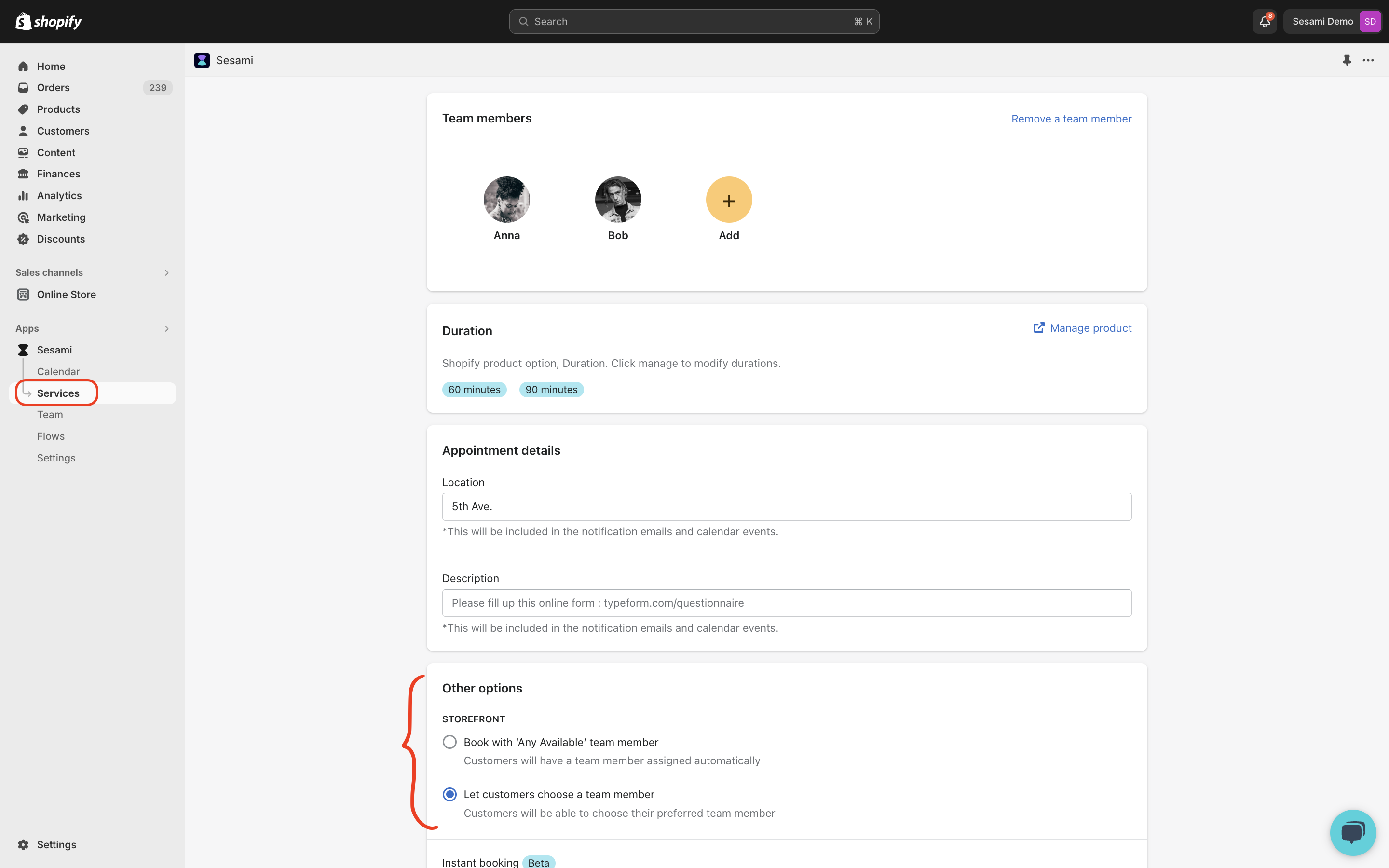Click the Location field showing '5th Ave.'
Viewport: 1389px width, 868px height.
(x=785, y=506)
